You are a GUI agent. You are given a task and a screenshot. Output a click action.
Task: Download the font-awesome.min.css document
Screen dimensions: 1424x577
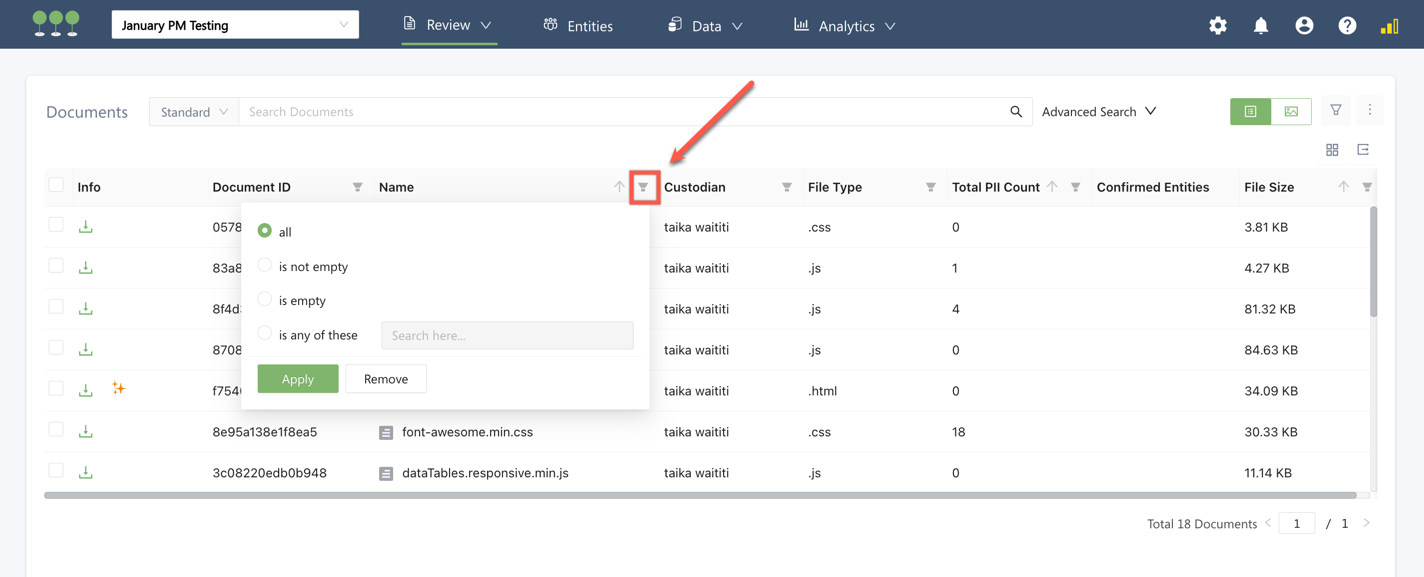(x=86, y=432)
